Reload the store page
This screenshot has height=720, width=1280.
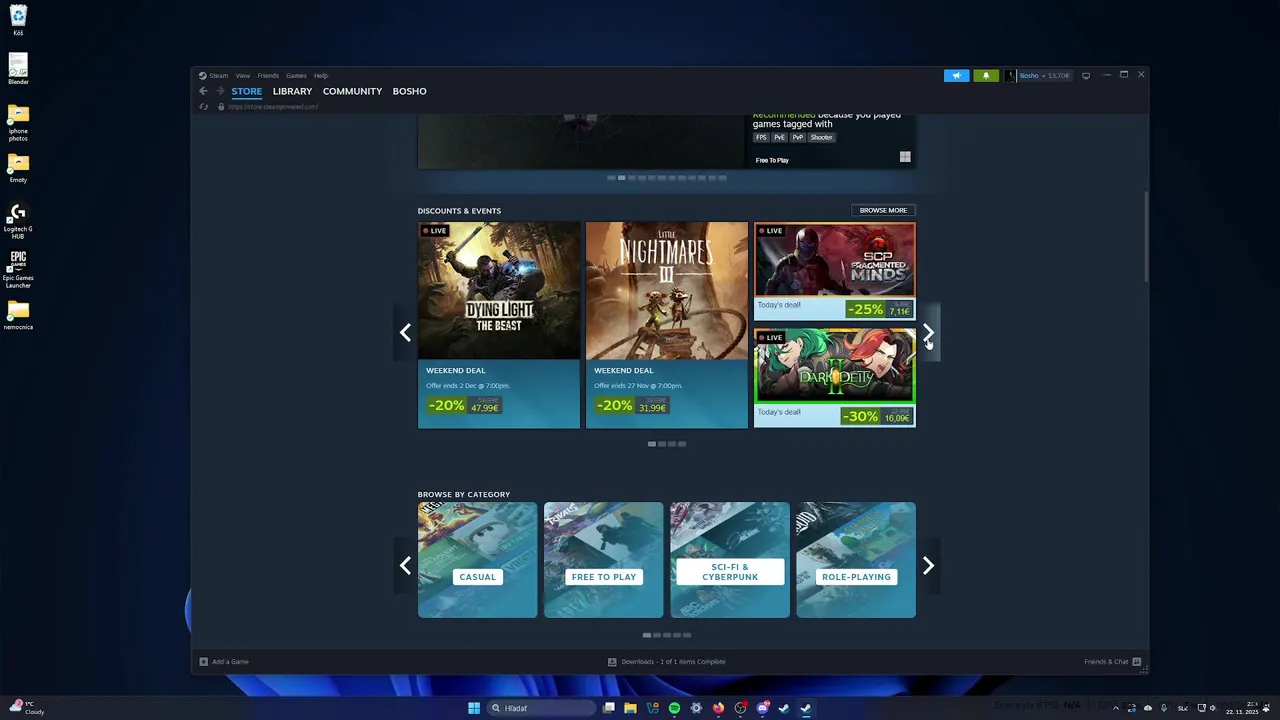pos(203,107)
